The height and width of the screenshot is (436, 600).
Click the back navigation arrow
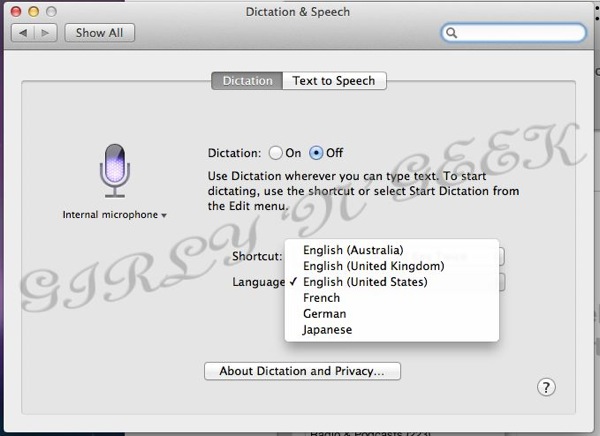point(23,33)
